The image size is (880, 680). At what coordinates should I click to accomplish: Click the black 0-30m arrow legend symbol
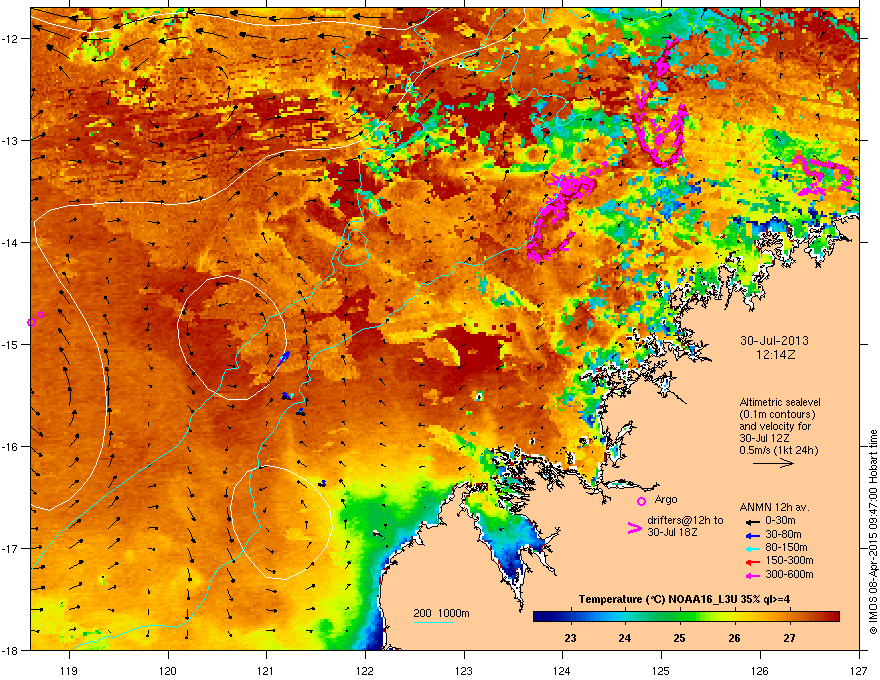point(752,521)
